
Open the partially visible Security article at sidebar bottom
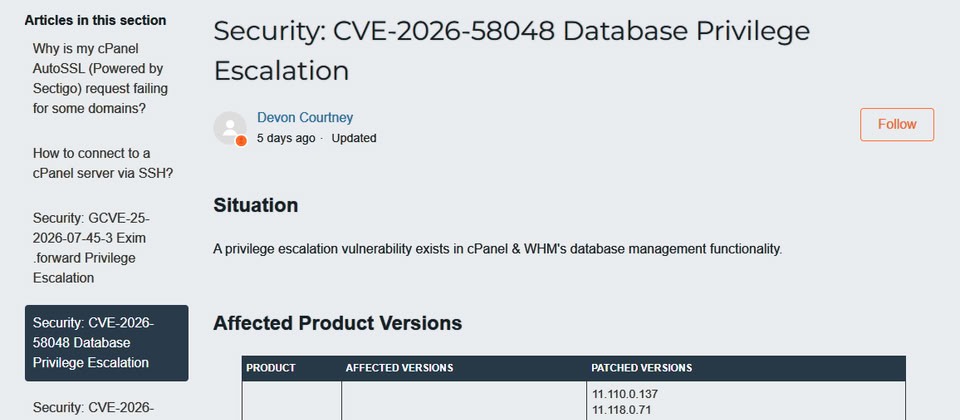[93, 407]
